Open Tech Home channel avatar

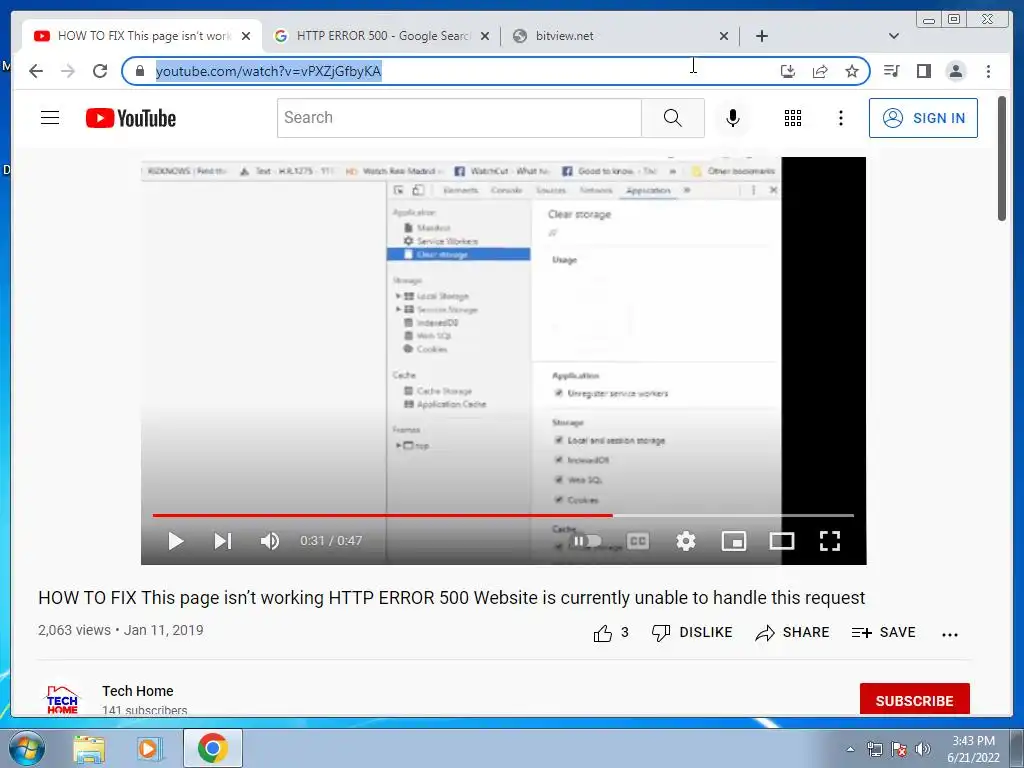point(62,699)
